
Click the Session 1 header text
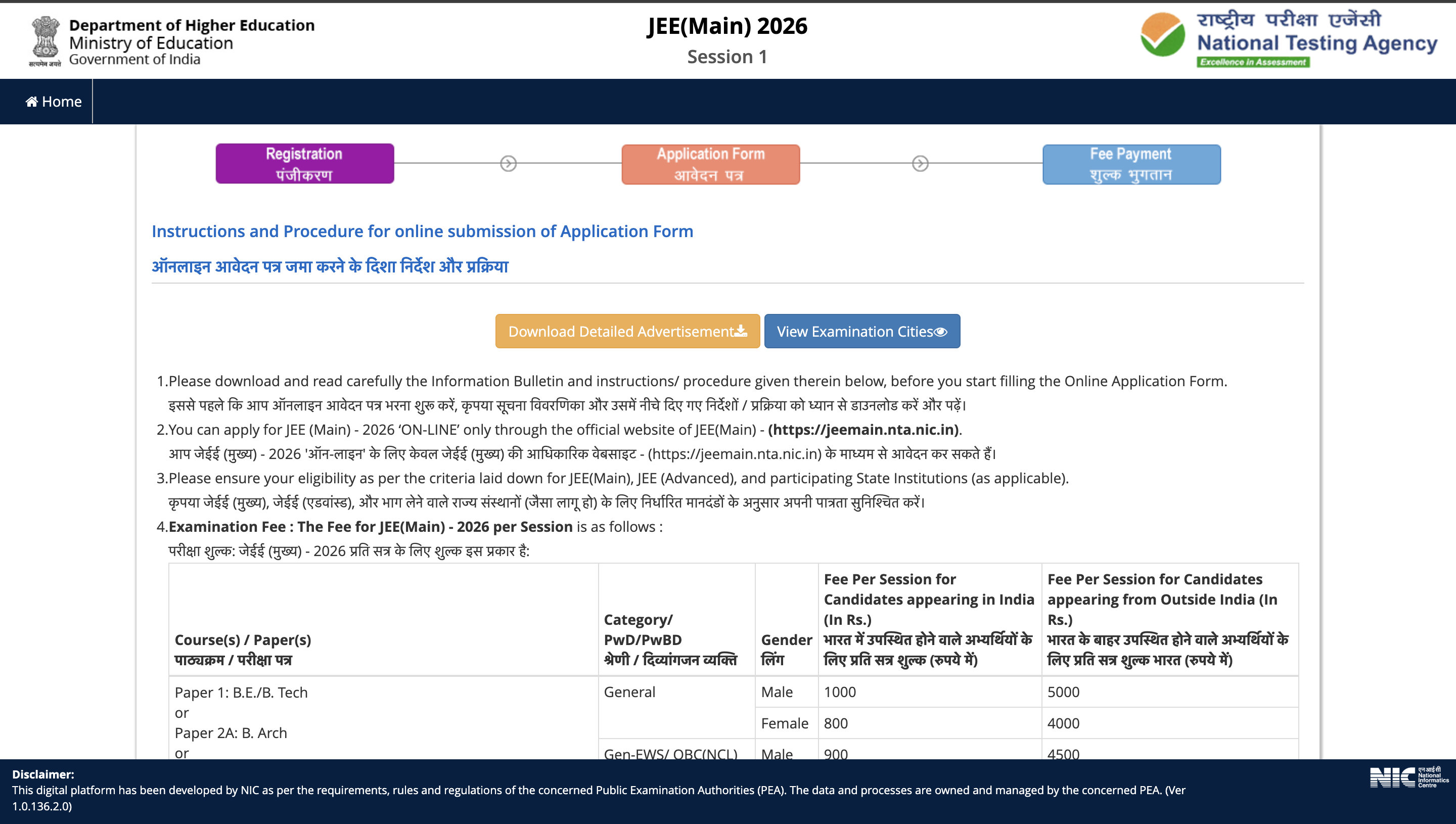pyautogui.click(x=727, y=56)
